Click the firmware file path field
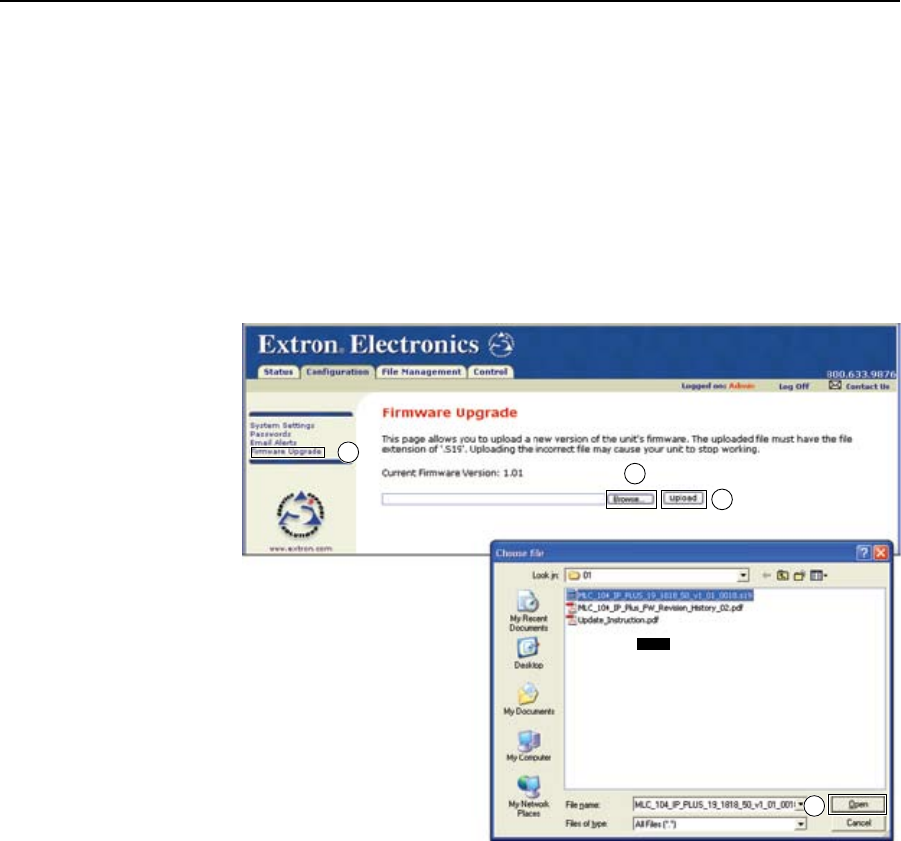 pos(494,499)
